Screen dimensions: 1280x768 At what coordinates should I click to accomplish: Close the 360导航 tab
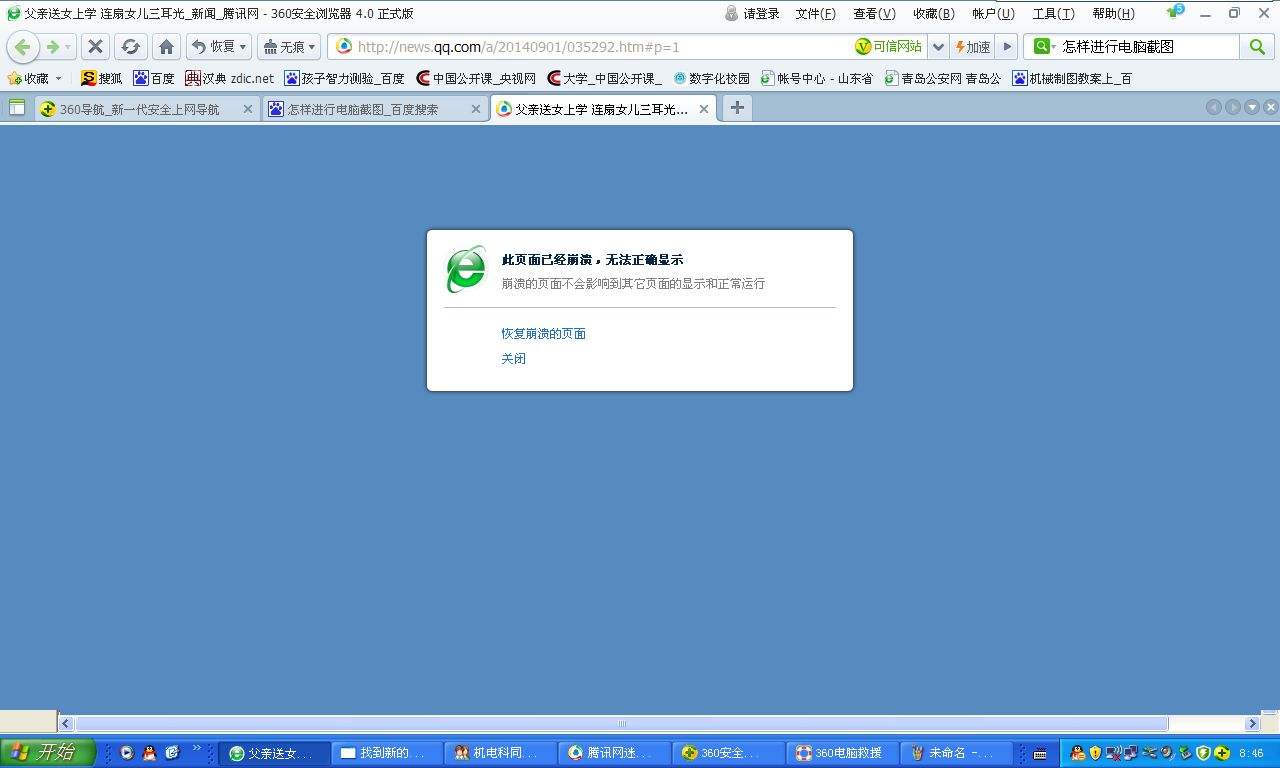pyautogui.click(x=248, y=109)
